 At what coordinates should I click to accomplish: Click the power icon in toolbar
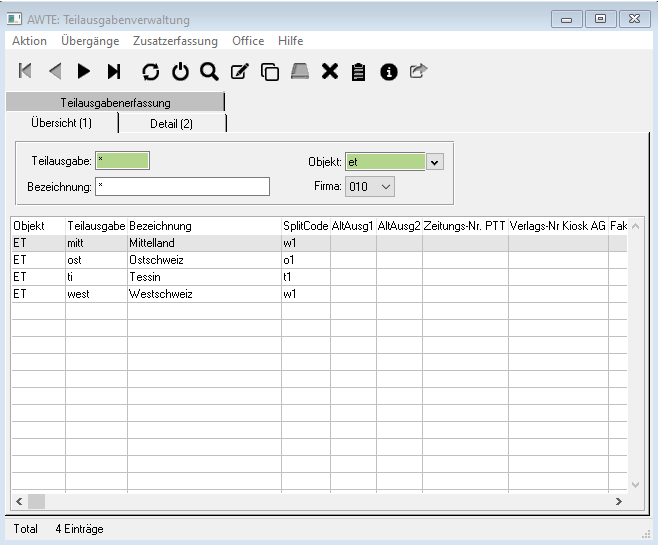(180, 71)
